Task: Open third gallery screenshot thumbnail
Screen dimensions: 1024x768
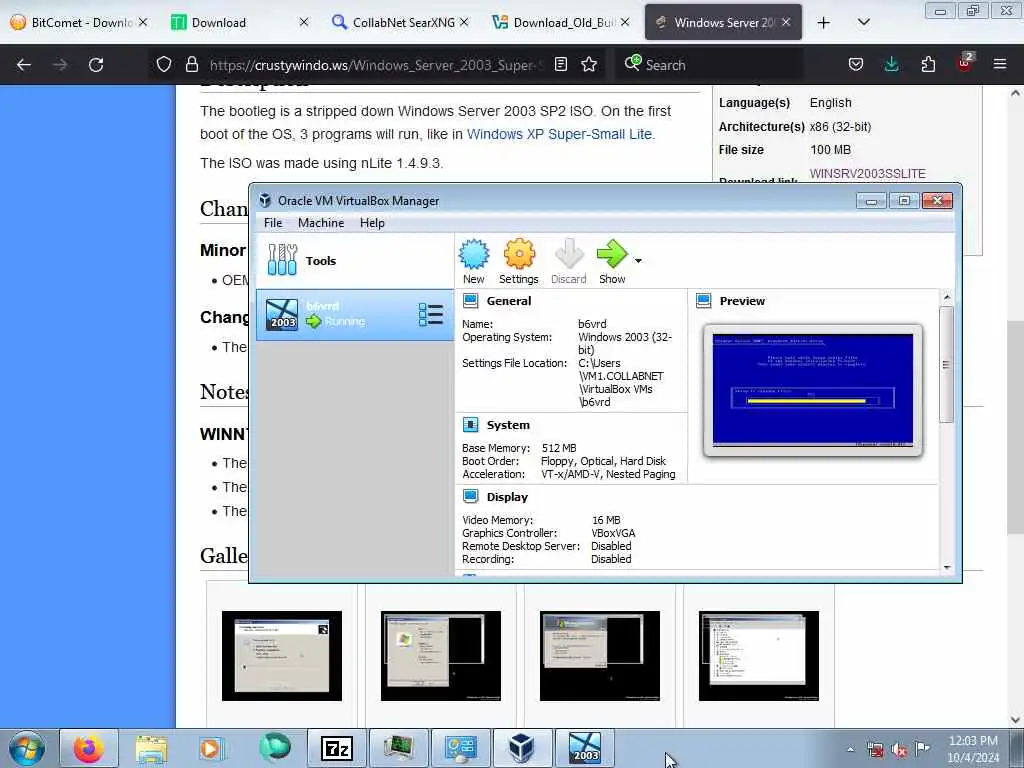Action: (x=600, y=656)
